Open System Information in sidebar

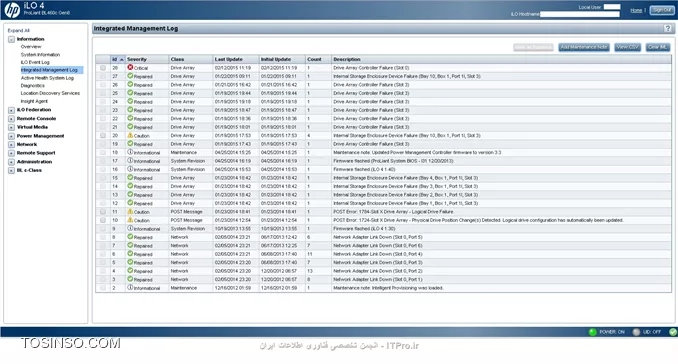tap(40, 54)
